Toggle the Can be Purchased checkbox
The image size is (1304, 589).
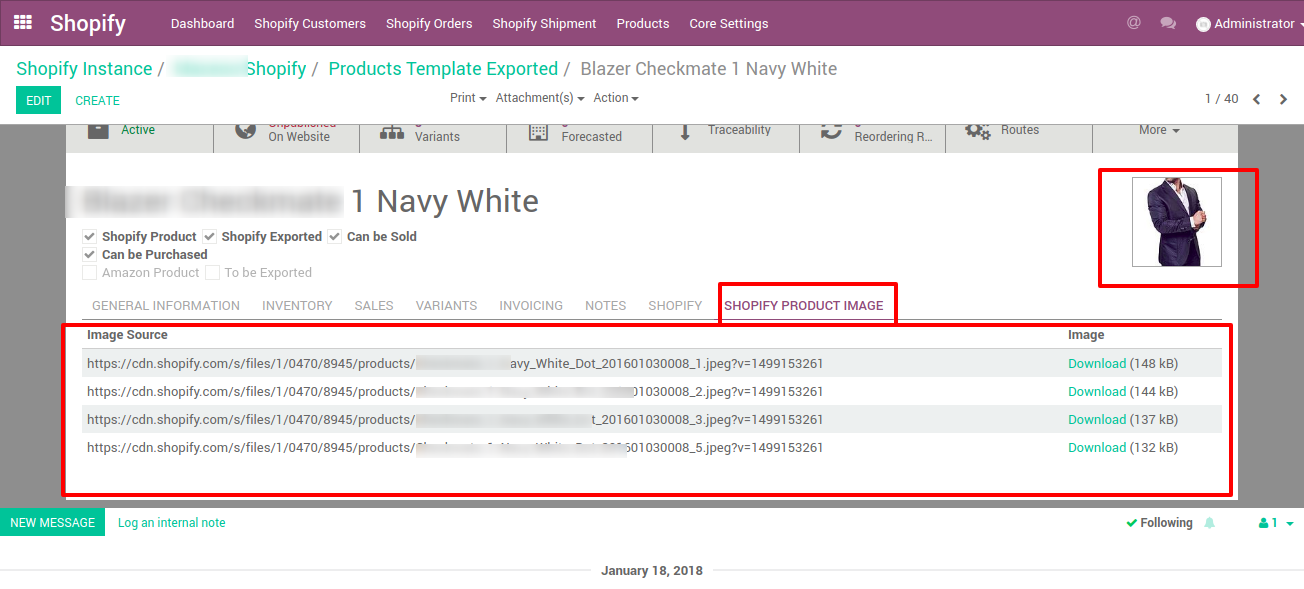pos(90,255)
